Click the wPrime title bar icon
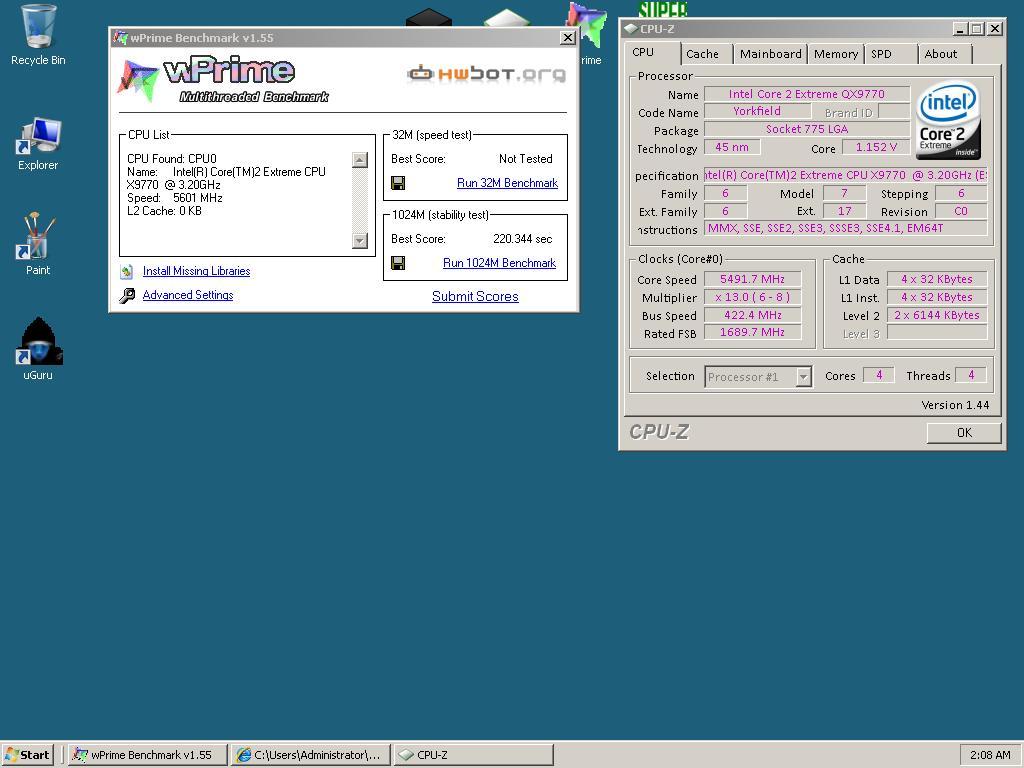The image size is (1024, 768). pyautogui.click(x=120, y=37)
